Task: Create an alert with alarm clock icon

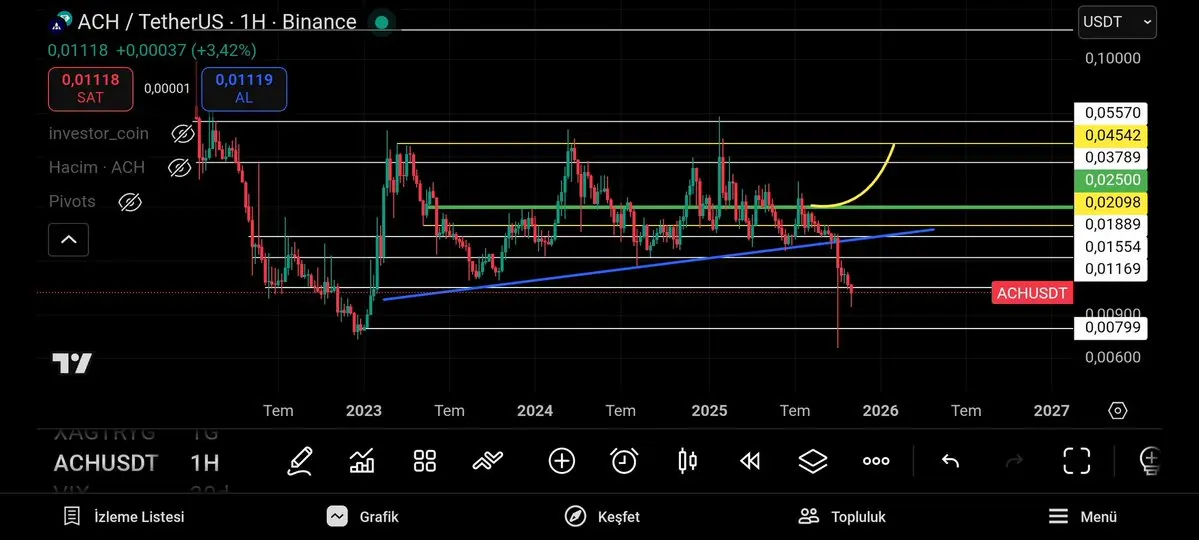Action: [x=624, y=460]
